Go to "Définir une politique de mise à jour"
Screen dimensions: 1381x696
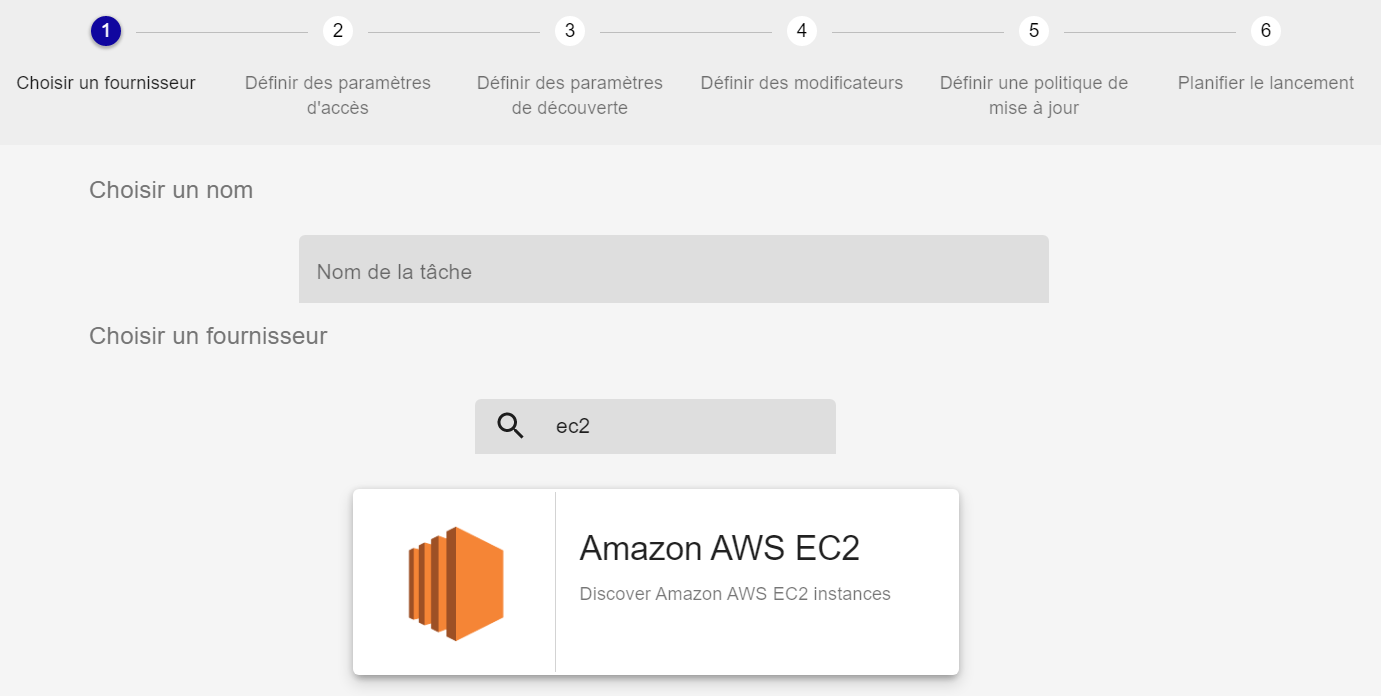click(1034, 95)
